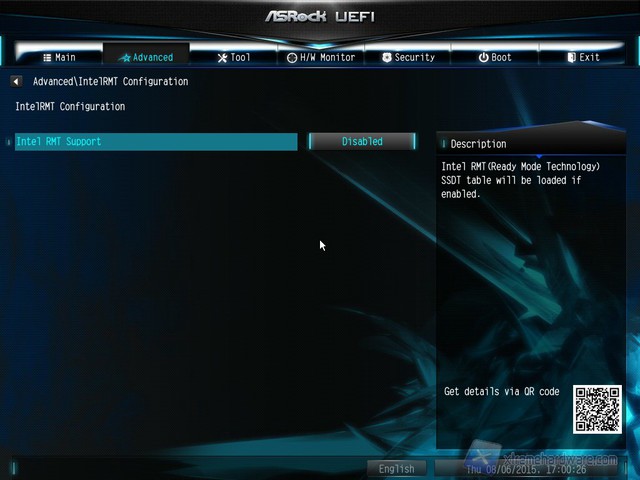Click the Advanced\IntelRMT Configuration breadcrumb
The width and height of the screenshot is (640, 480).
pos(110,82)
